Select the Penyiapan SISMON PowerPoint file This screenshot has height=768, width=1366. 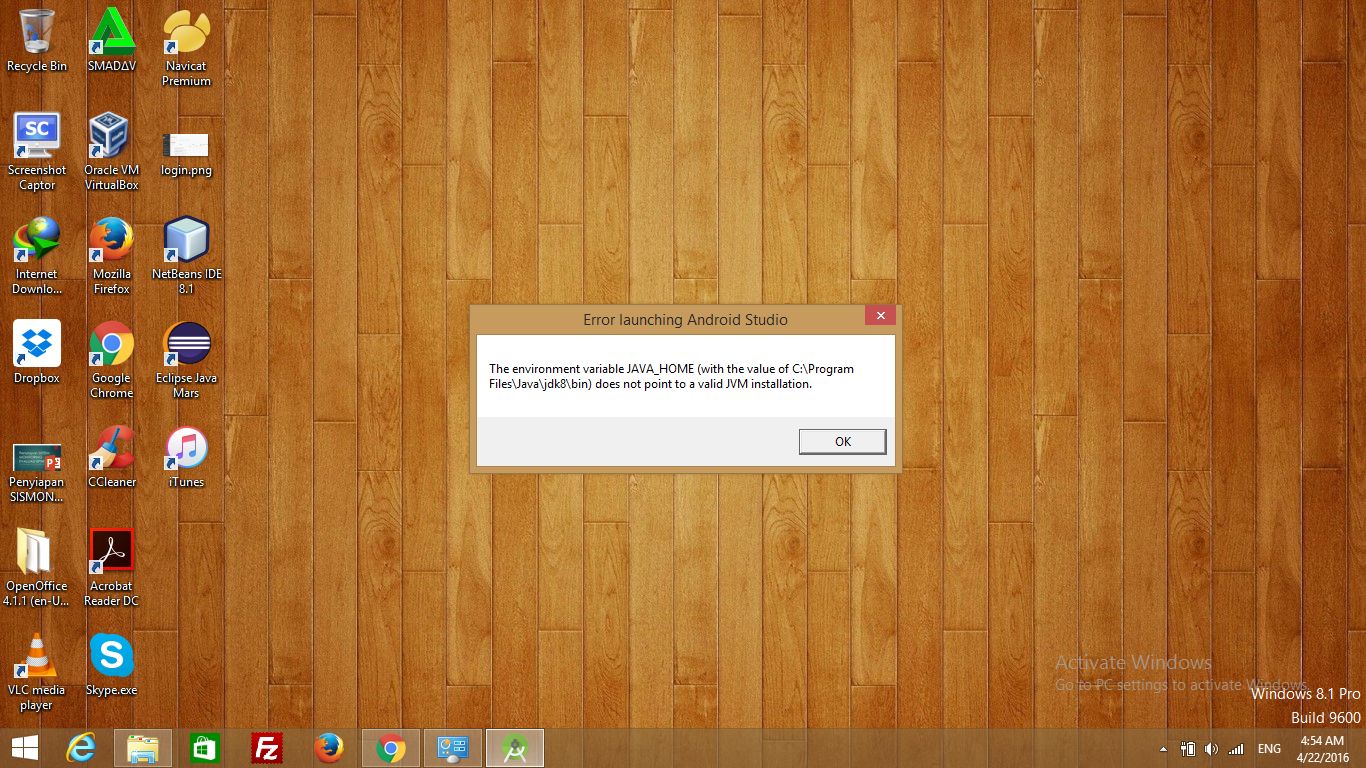click(x=37, y=472)
